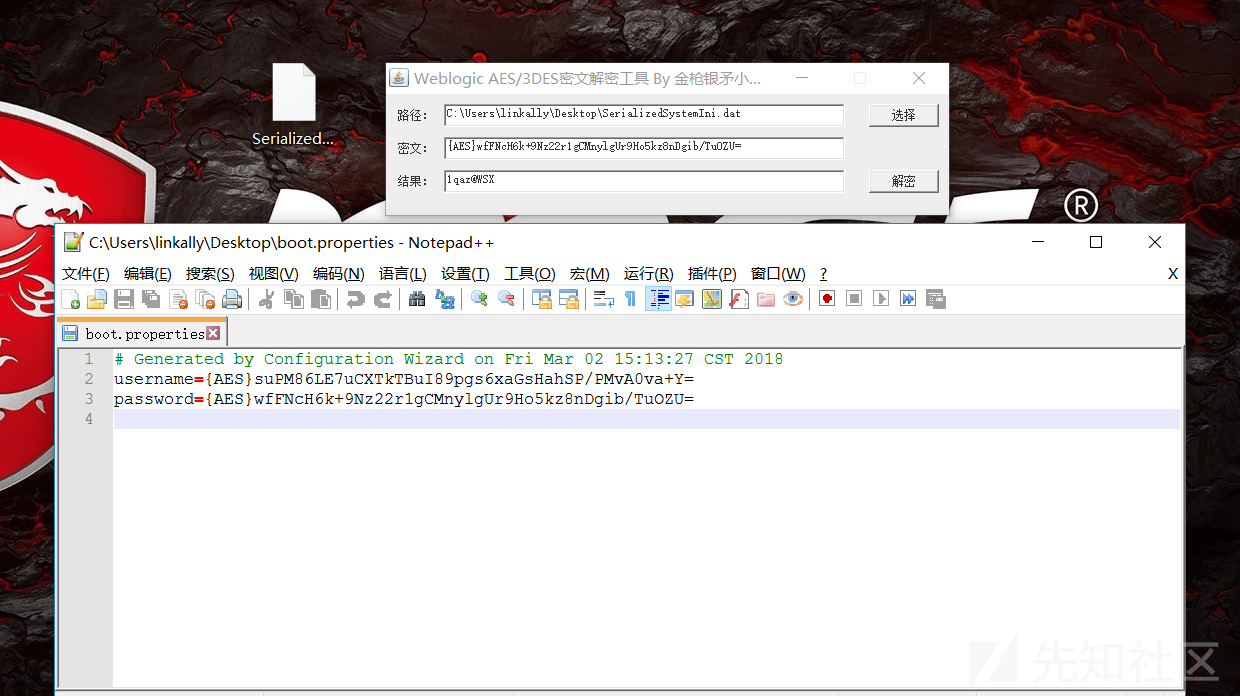The image size is (1240, 696).
Task: Click the Save All toolbar icon
Action: click(151, 299)
